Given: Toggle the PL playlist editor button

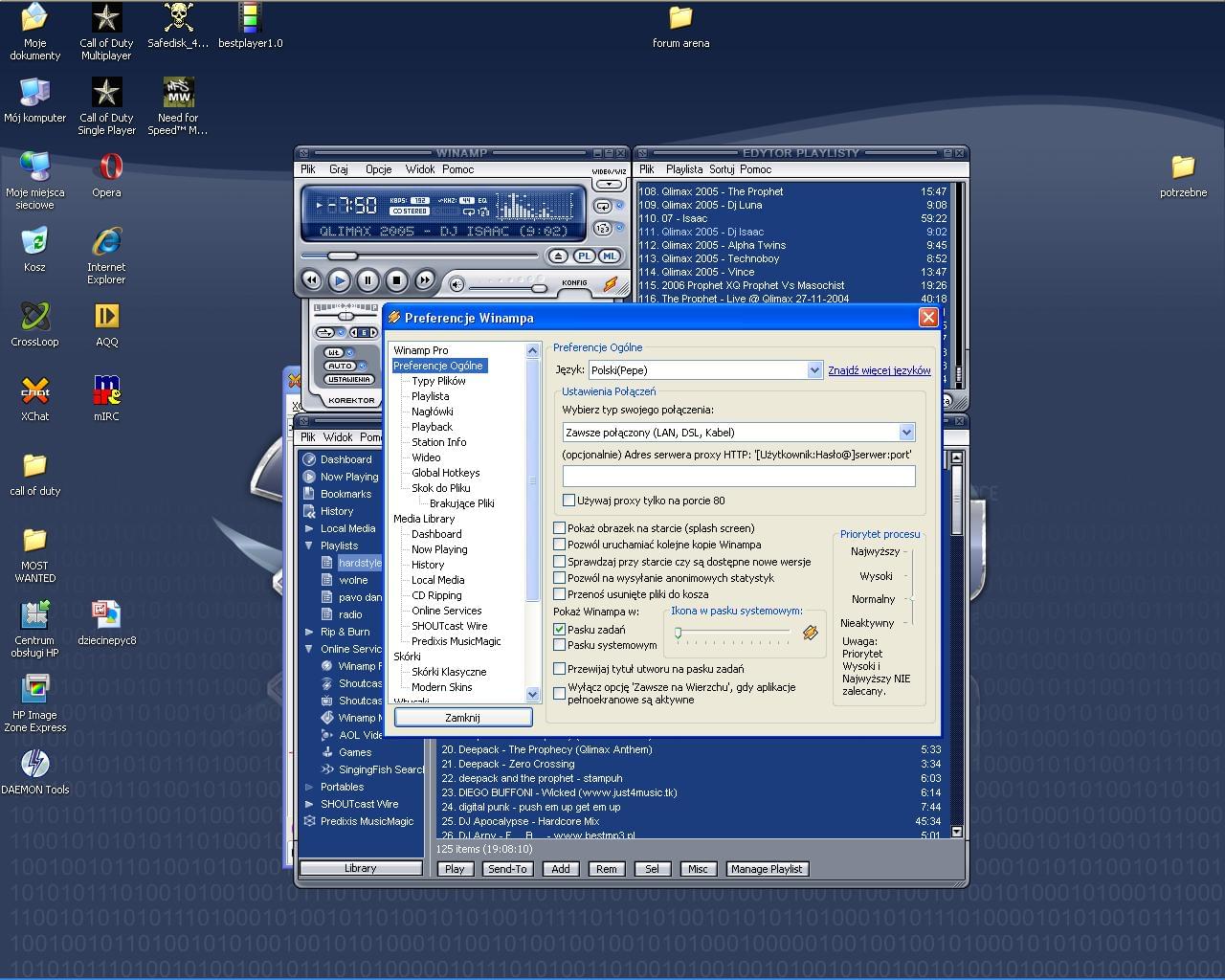Looking at the screenshot, I should click(584, 256).
